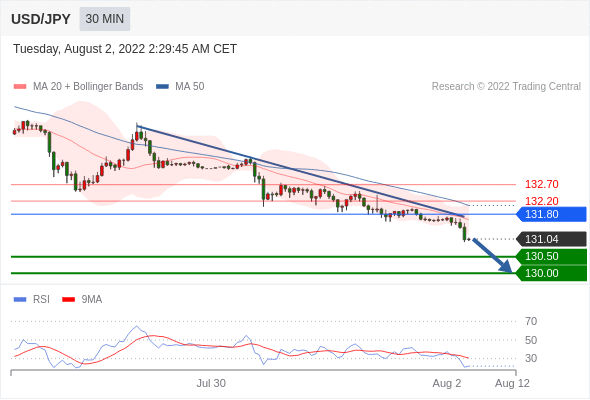The width and height of the screenshot is (590, 400).
Task: Click the 131.80 pivot price tag
Action: (x=551, y=214)
